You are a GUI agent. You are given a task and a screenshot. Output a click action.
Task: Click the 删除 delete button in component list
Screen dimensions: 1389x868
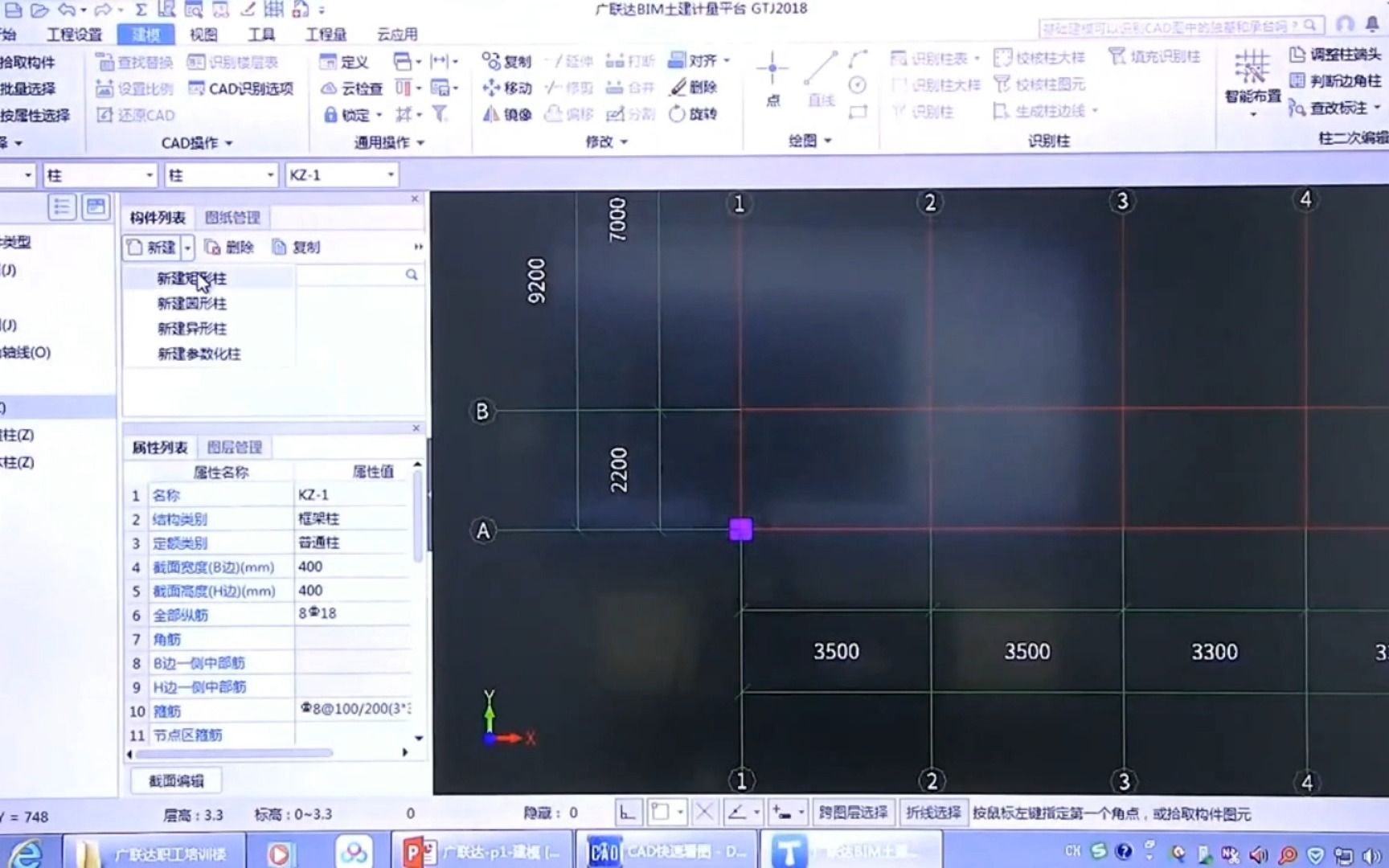229,248
